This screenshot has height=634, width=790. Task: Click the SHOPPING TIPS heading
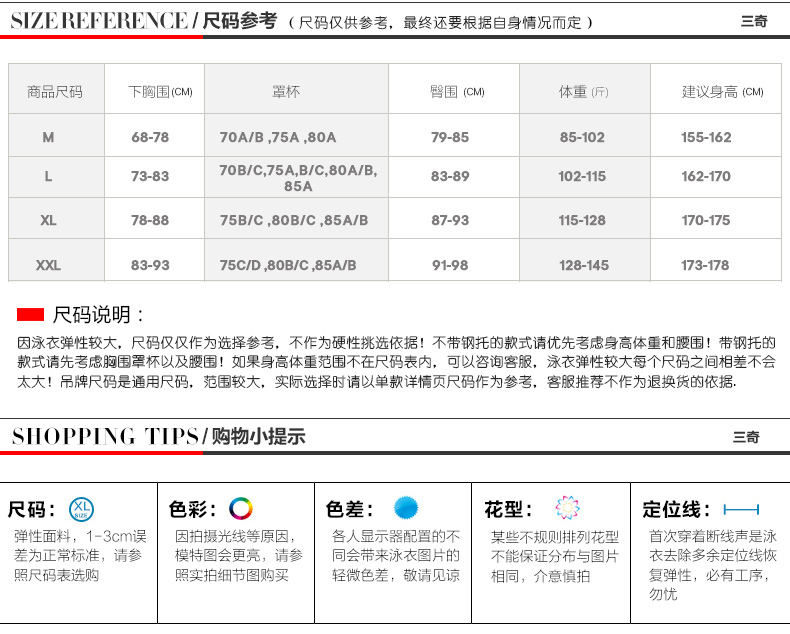point(105,436)
